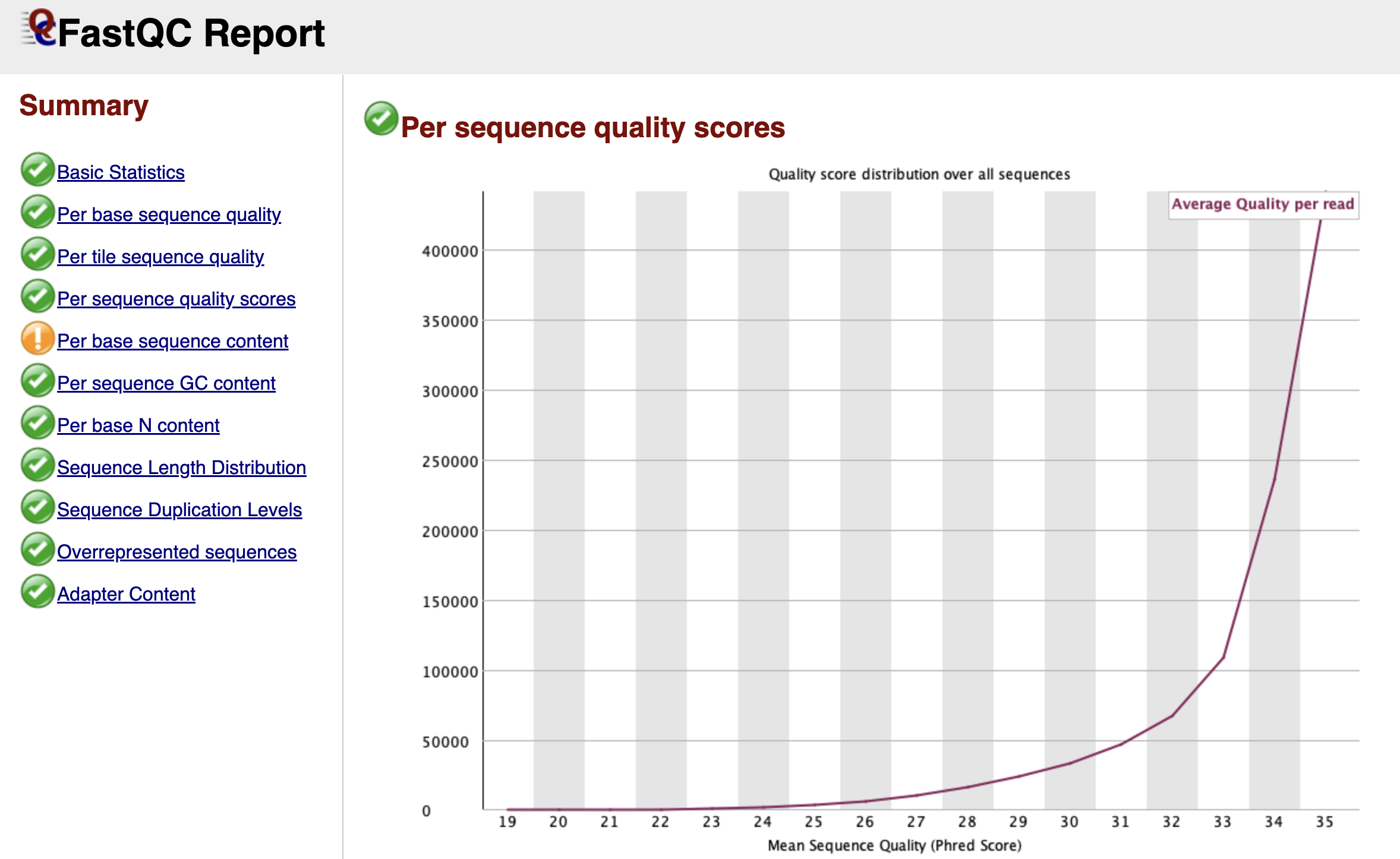The image size is (1400, 859).
Task: Click the green tick beside Per sequence GC content
Action: (x=37, y=381)
